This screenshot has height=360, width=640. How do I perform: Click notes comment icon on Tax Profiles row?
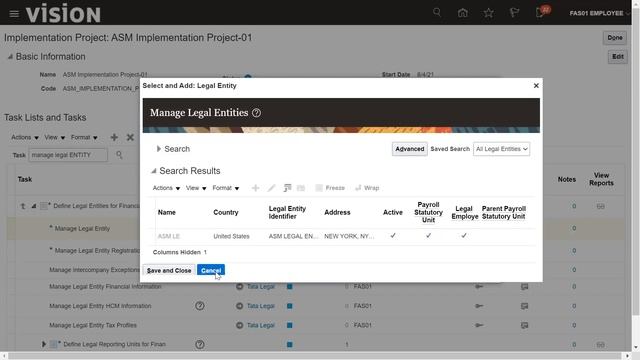tap(524, 325)
